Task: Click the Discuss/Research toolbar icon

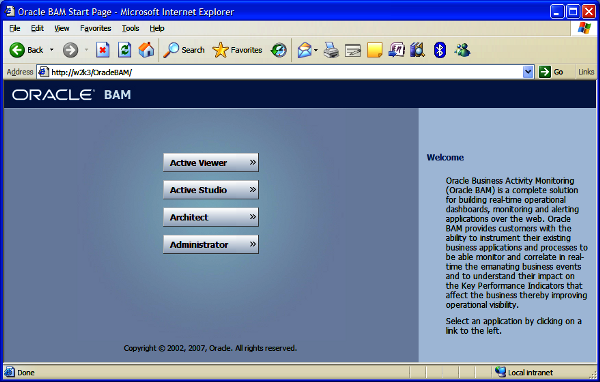Action: tap(396, 50)
